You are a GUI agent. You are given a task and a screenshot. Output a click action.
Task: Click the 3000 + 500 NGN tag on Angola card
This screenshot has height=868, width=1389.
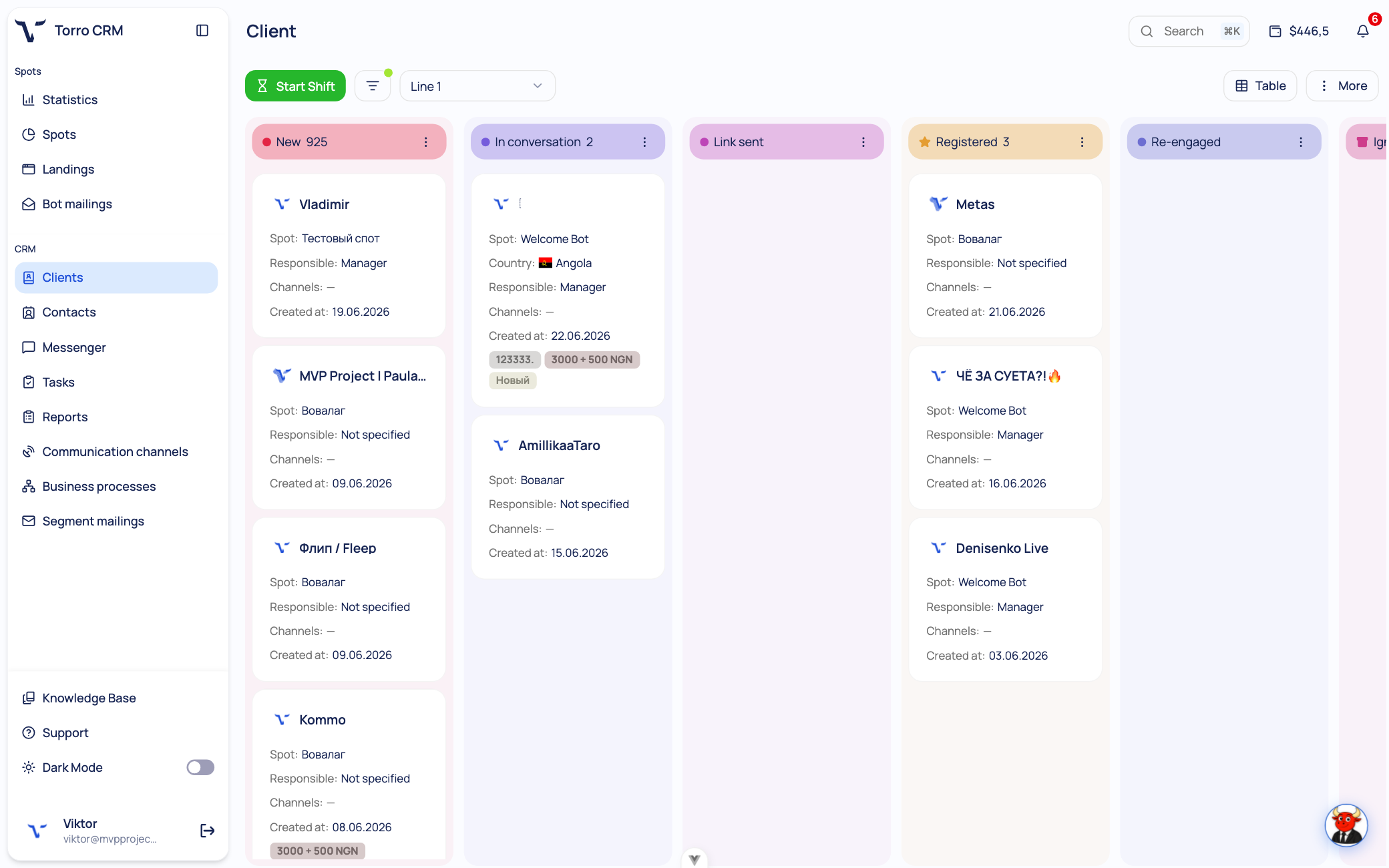pos(592,360)
